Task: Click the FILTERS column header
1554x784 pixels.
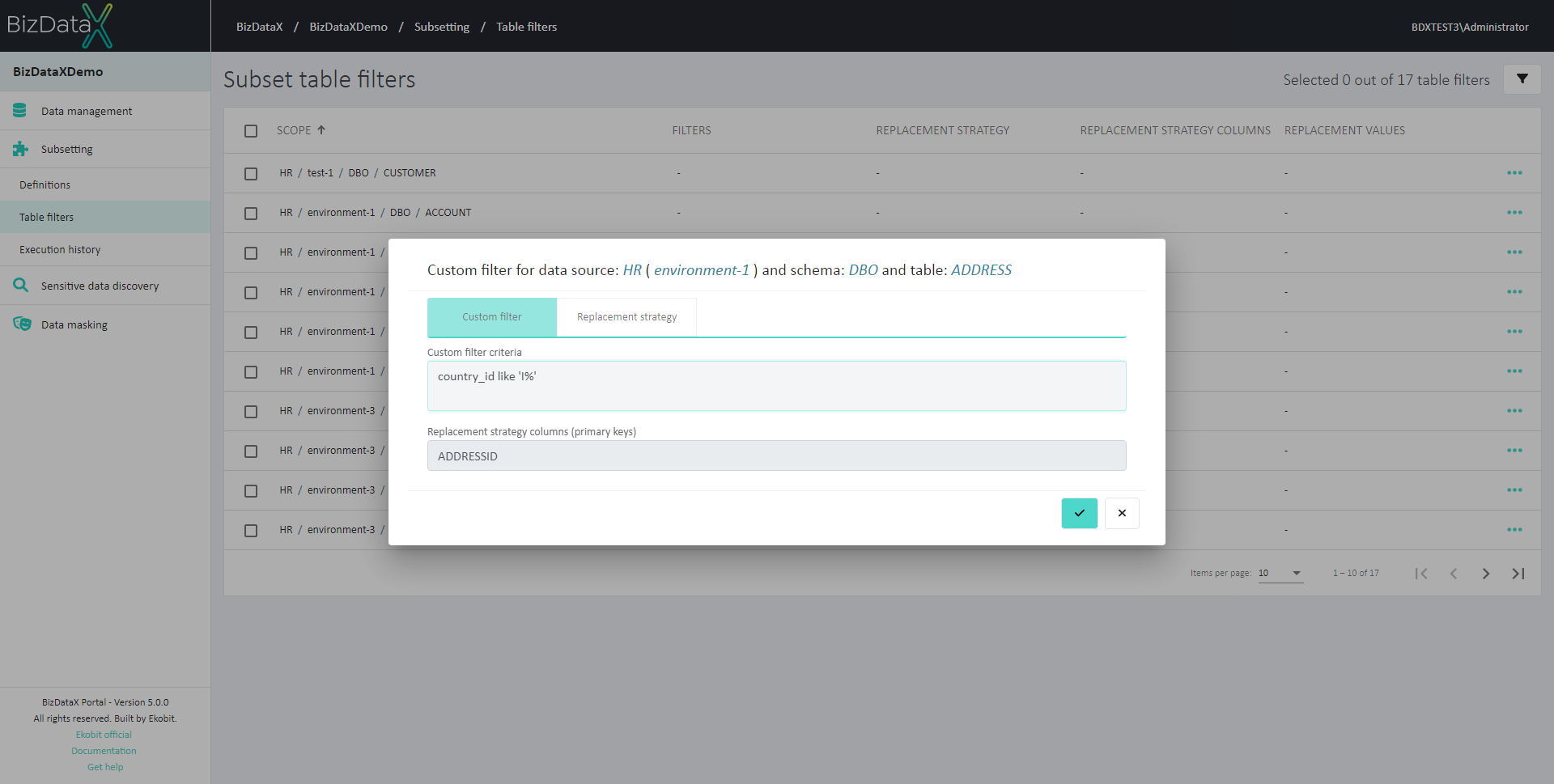Action: pos(691,130)
